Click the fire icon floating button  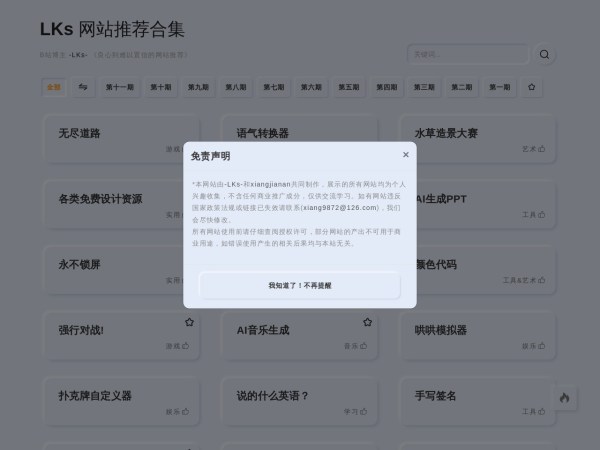pyautogui.click(x=564, y=398)
